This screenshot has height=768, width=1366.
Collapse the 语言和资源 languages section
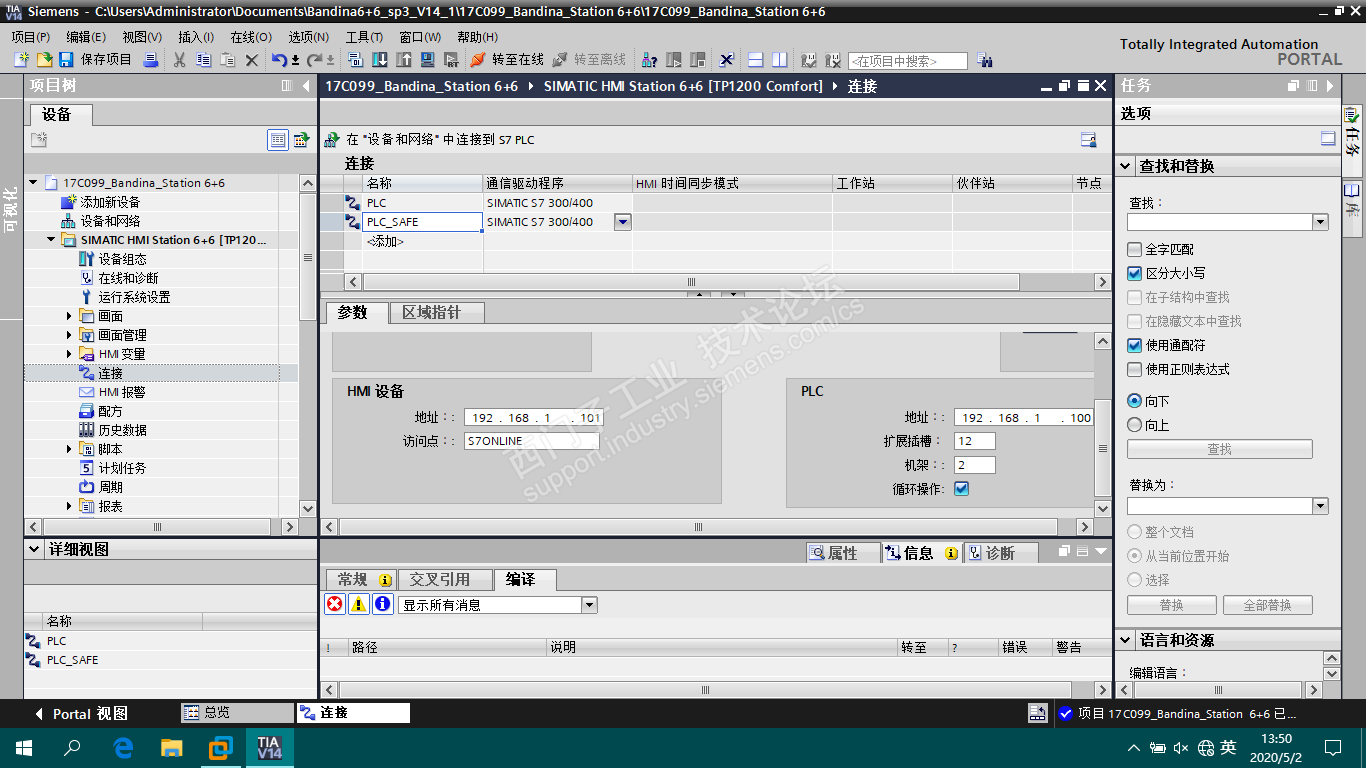pyautogui.click(x=1126, y=641)
